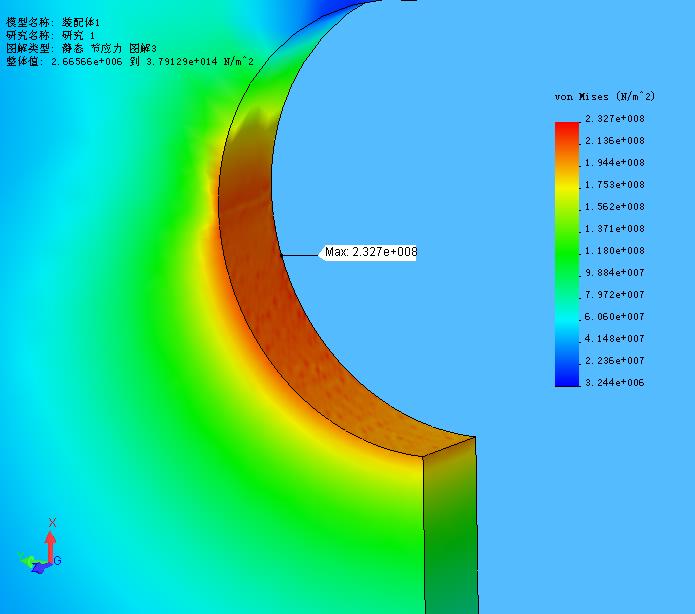This screenshot has height=614, width=695.
Task: Click the overall value range line 2.66566e+006
Action: [130, 62]
